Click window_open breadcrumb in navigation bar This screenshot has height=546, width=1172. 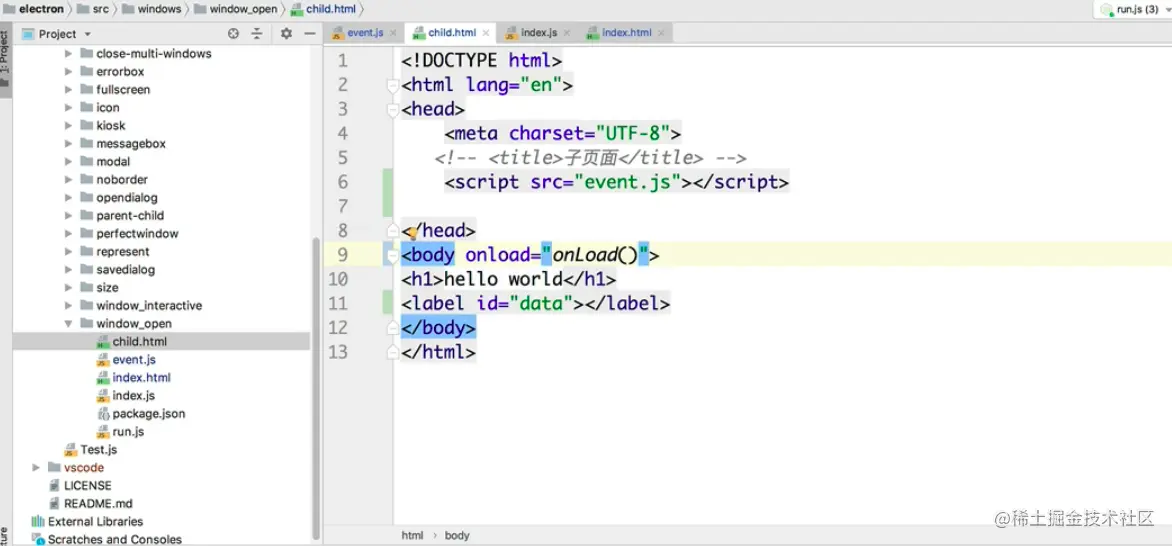pyautogui.click(x=235, y=9)
